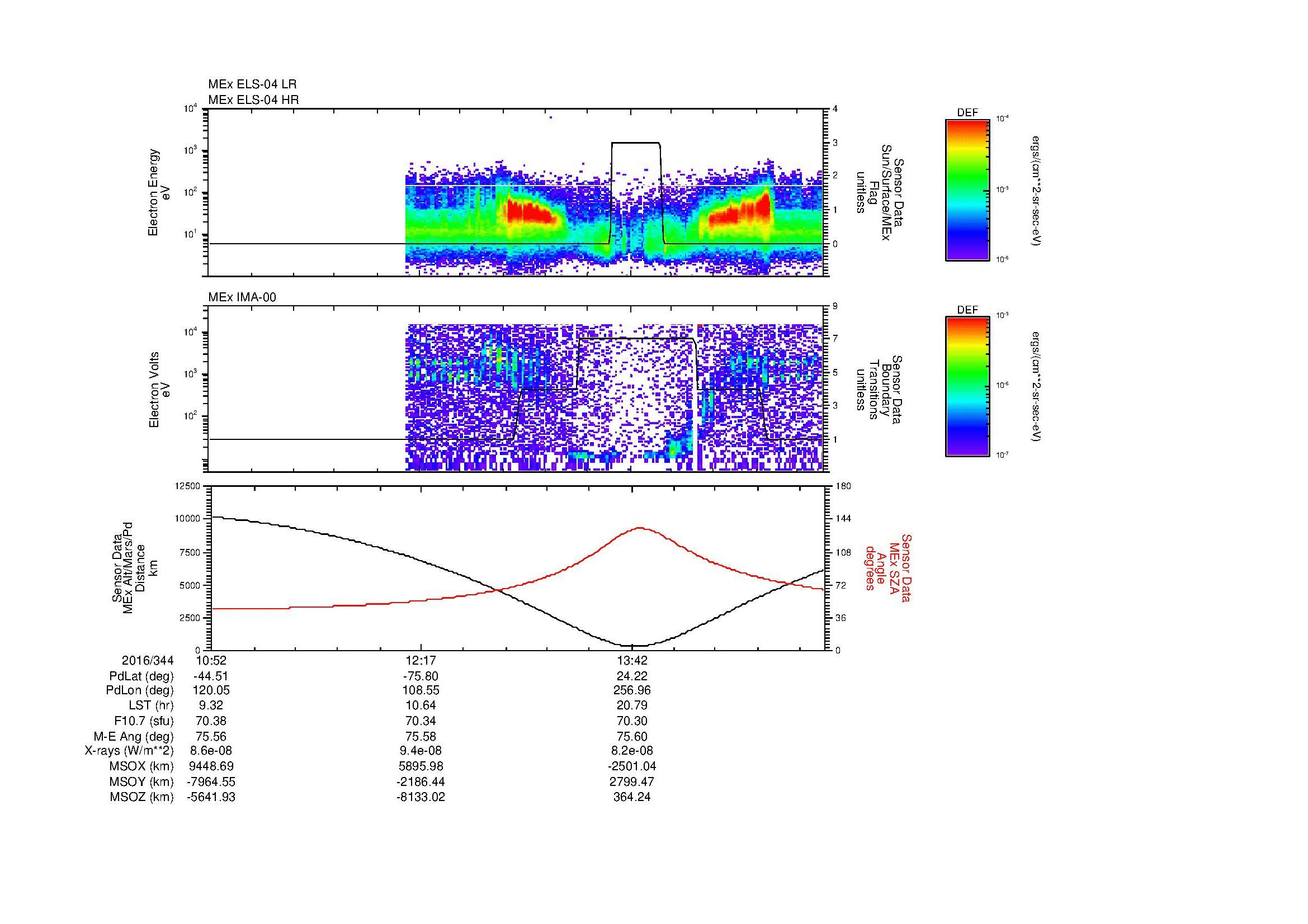Click the 'Boundary Transitions' axis label
1308x924 pixels.
pos(880,390)
